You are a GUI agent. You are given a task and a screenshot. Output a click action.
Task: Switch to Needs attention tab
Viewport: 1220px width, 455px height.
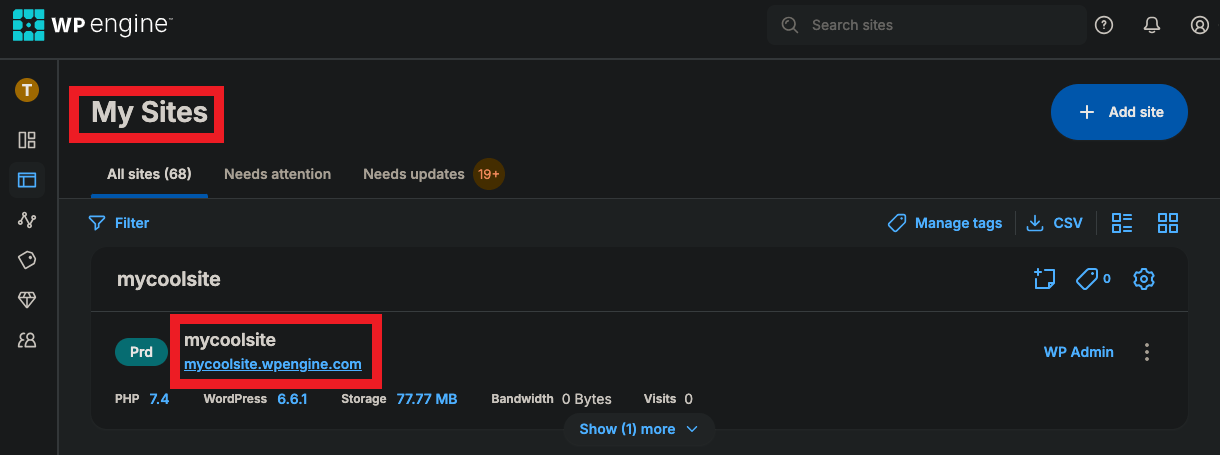click(x=277, y=174)
